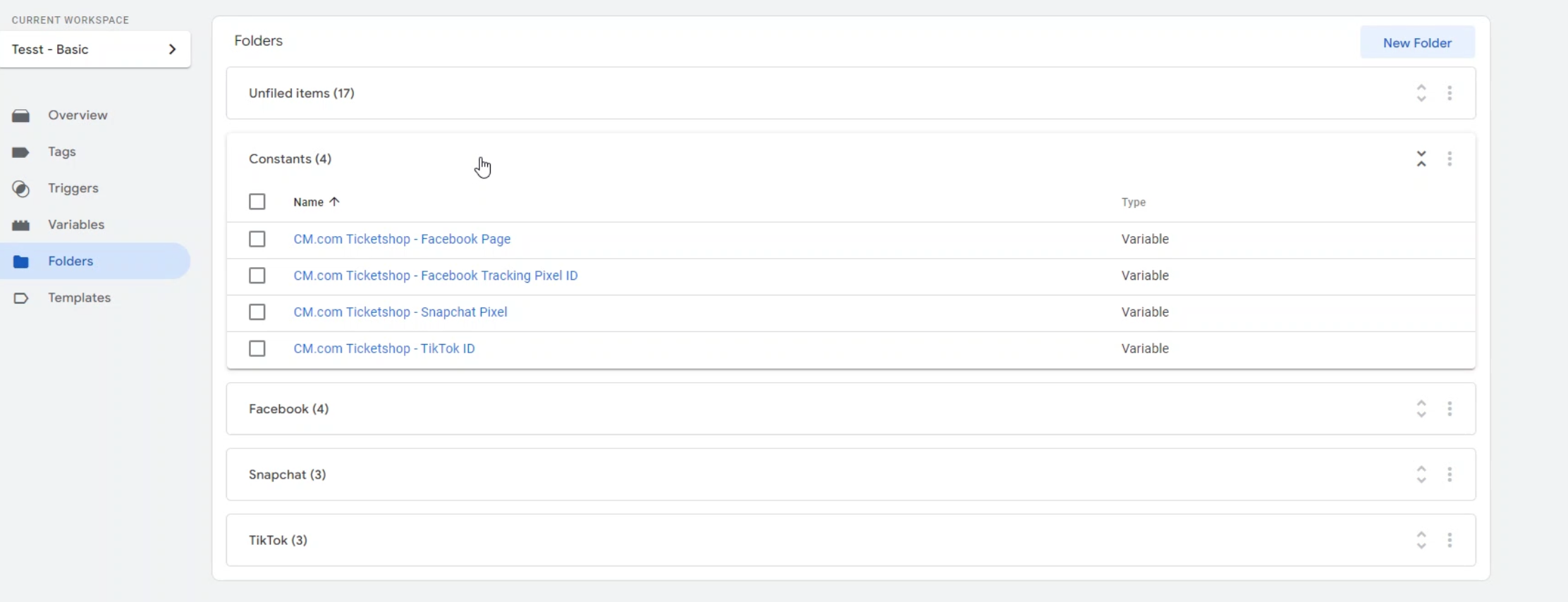Image resolution: width=1568 pixels, height=602 pixels.
Task: Click the Tags label icon in sidebar
Action: pos(21,152)
